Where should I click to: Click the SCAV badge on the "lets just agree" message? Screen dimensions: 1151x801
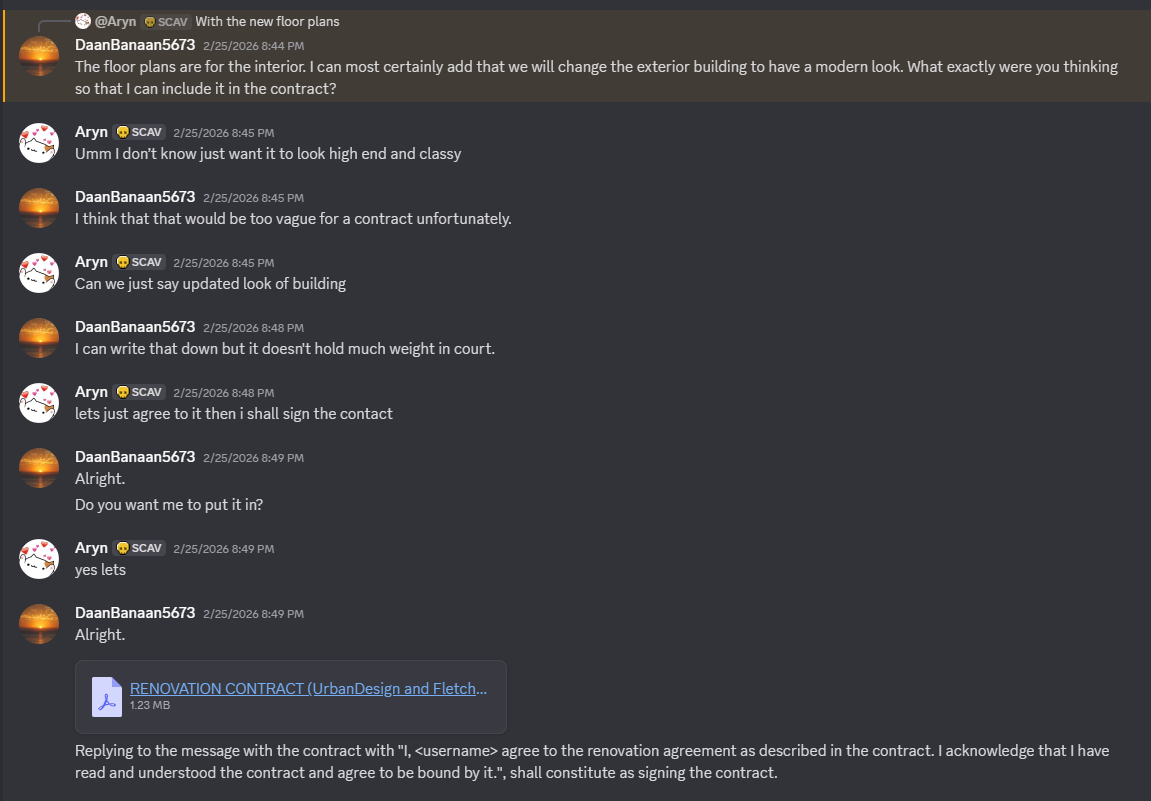(140, 392)
